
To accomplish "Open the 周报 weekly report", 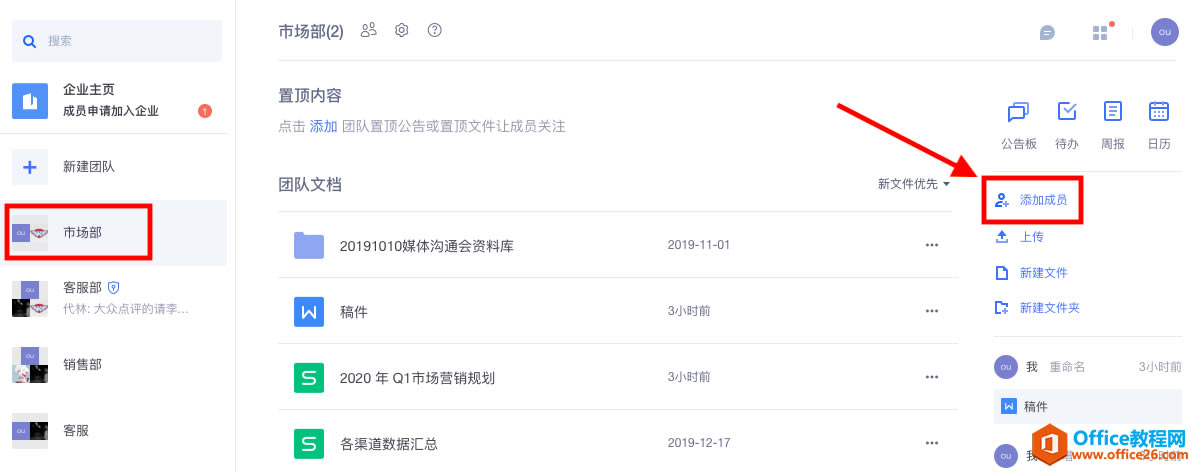I will pos(1112,124).
